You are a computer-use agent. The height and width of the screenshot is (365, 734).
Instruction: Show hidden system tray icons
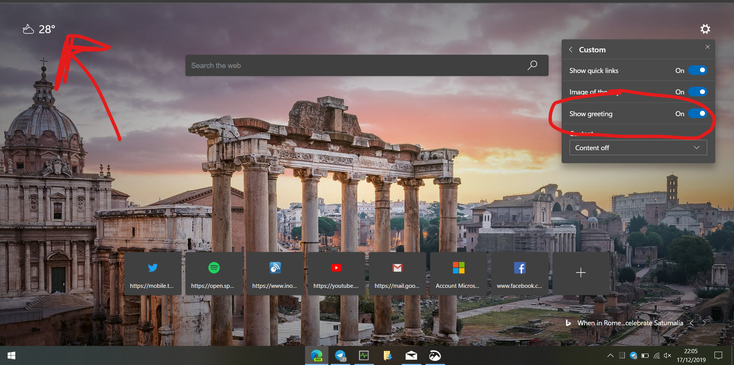coord(611,356)
